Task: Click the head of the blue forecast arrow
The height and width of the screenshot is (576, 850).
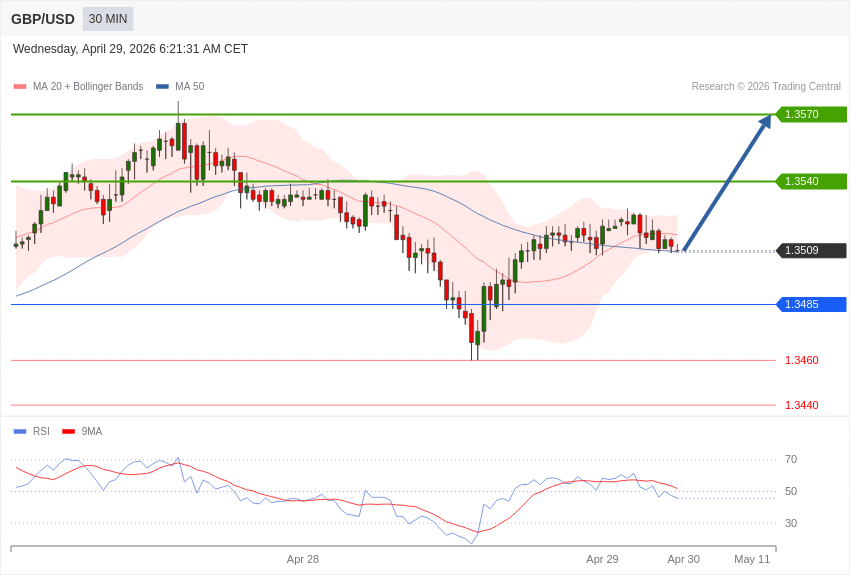Action: tap(765, 122)
